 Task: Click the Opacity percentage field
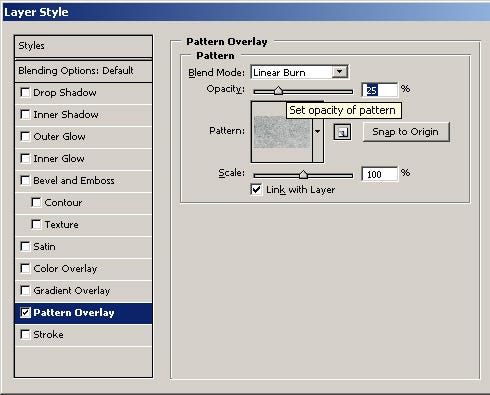pyautogui.click(x=380, y=90)
